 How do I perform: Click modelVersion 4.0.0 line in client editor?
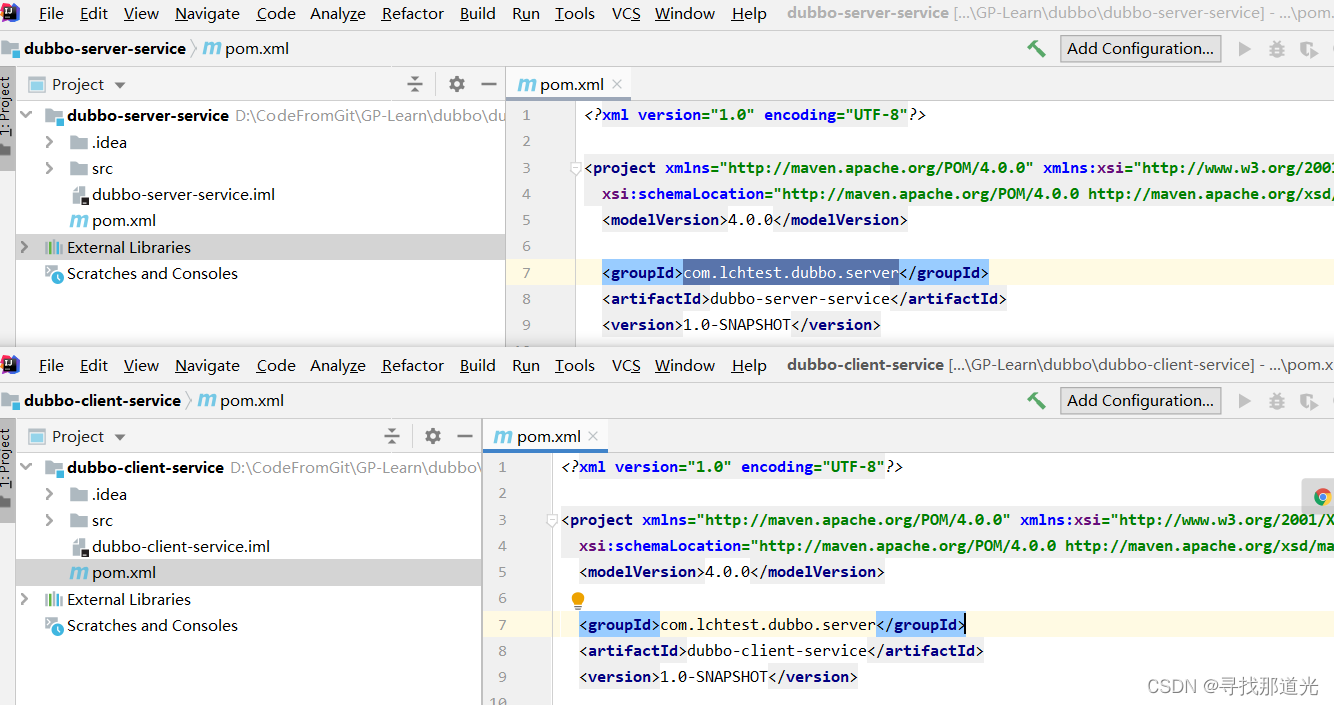pyautogui.click(x=731, y=572)
